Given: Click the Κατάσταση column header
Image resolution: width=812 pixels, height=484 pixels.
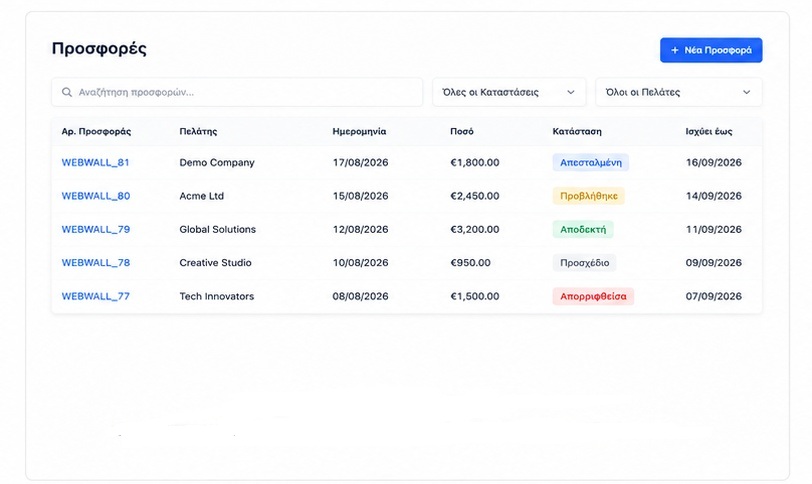Looking at the screenshot, I should (x=577, y=131).
